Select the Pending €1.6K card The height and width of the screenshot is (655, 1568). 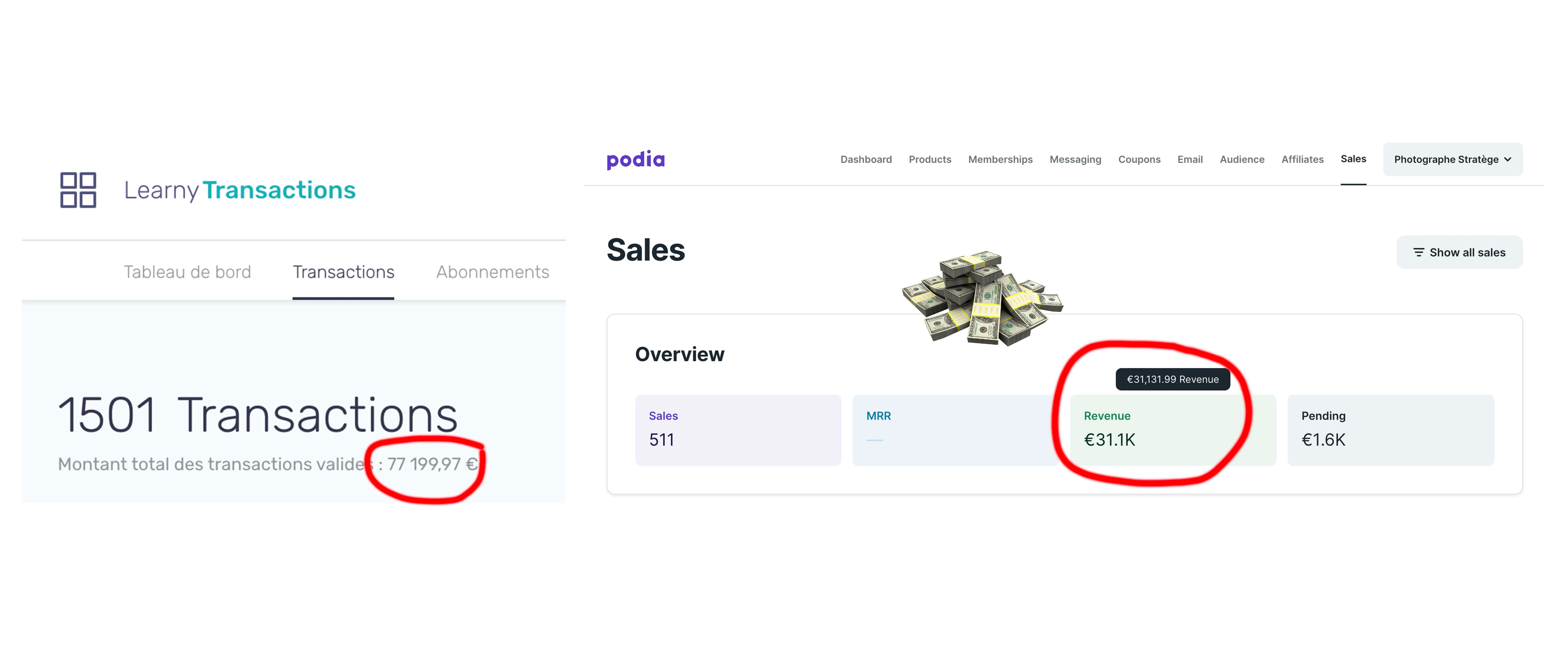[1390, 430]
